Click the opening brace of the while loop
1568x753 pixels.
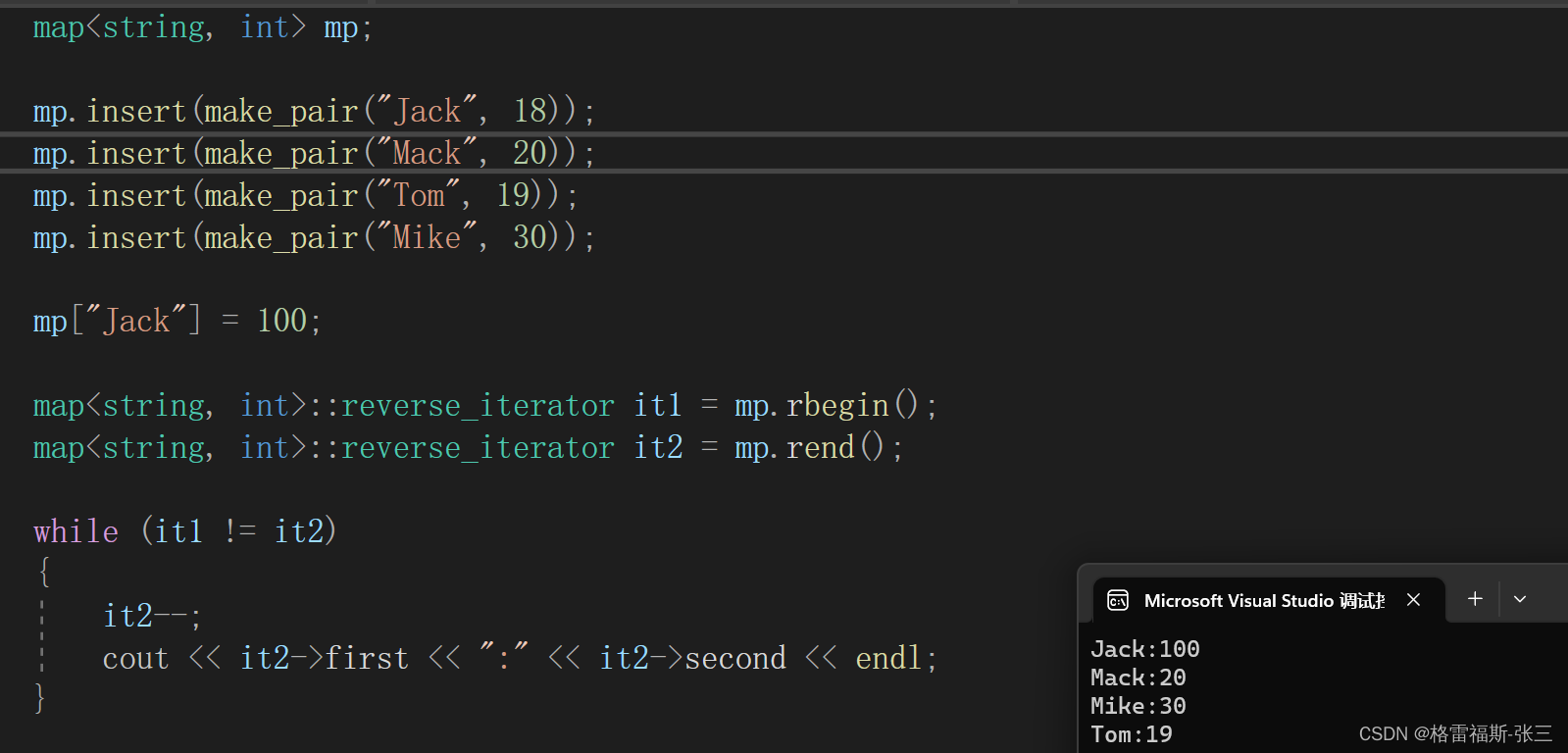[44, 572]
